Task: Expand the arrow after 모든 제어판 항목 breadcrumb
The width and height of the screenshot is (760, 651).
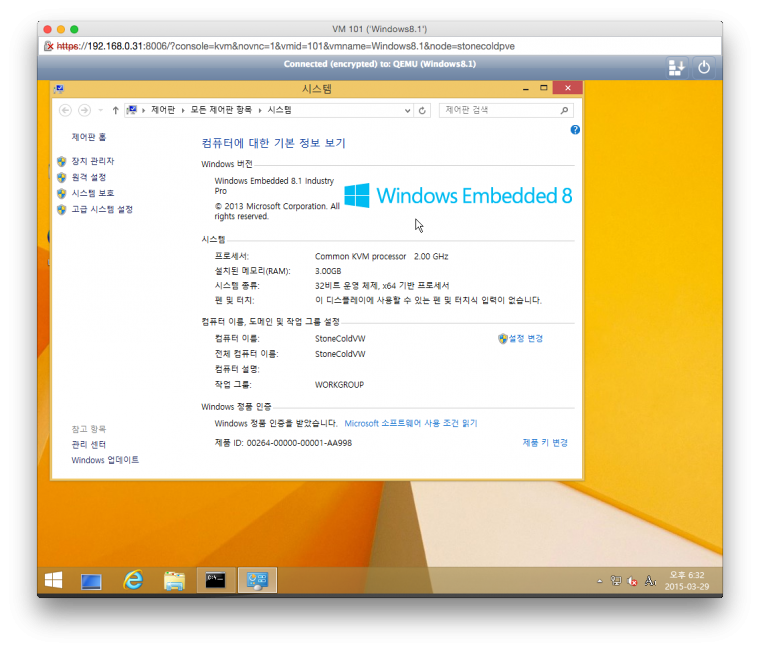Action: tap(260, 111)
